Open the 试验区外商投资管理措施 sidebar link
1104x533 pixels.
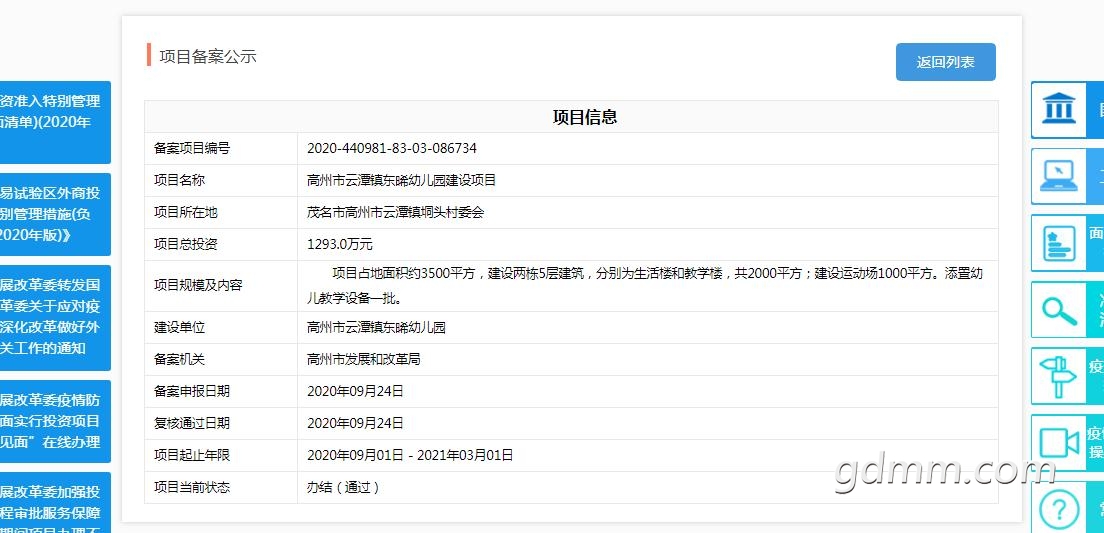click(x=55, y=214)
